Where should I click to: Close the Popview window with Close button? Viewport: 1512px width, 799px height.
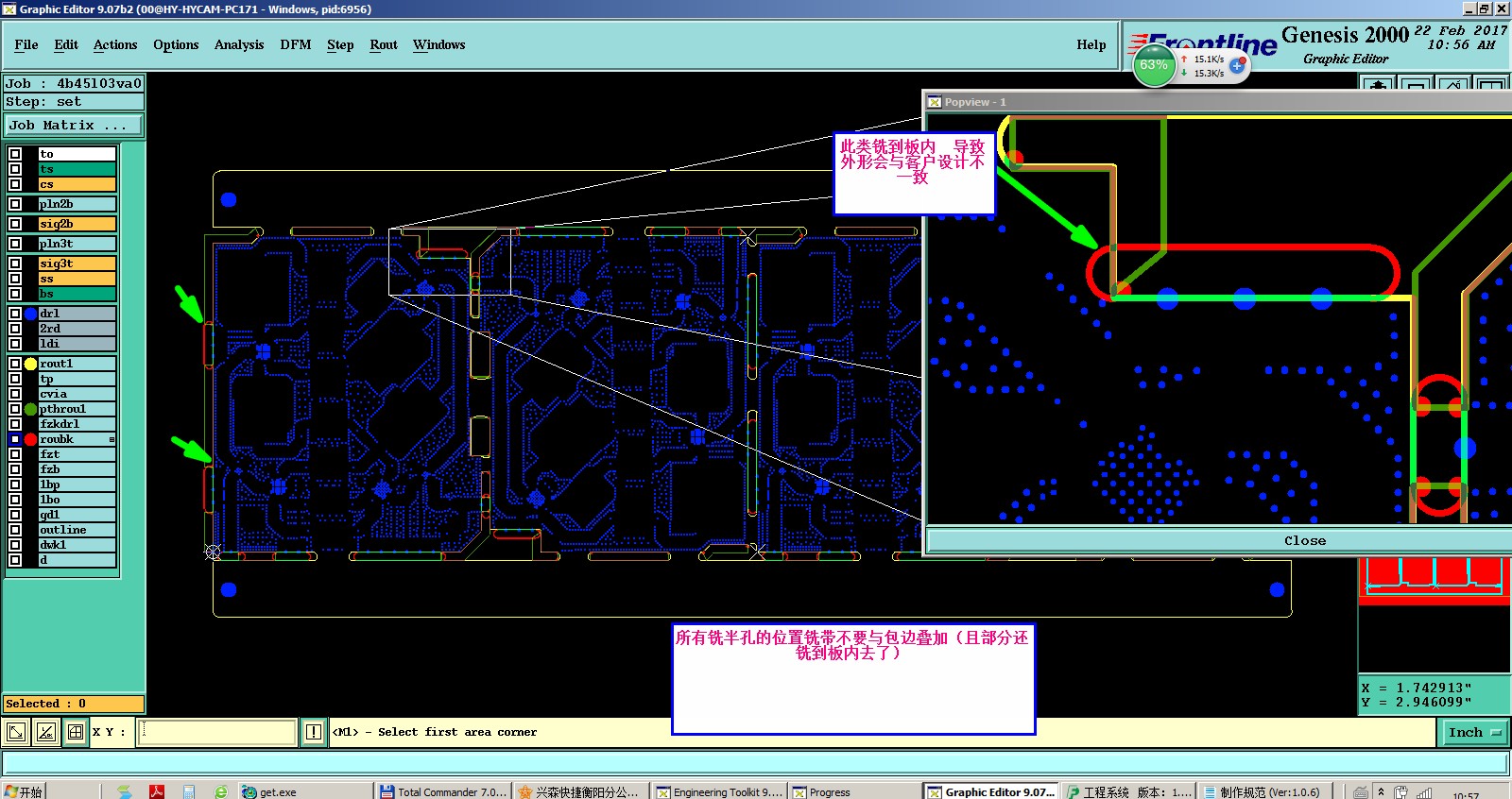click(x=1304, y=540)
